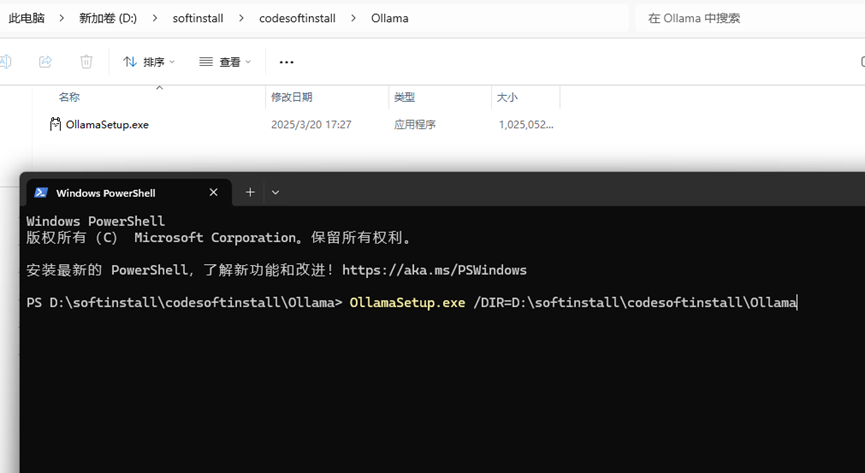Open the 查看 view dropdown

pos(225,62)
